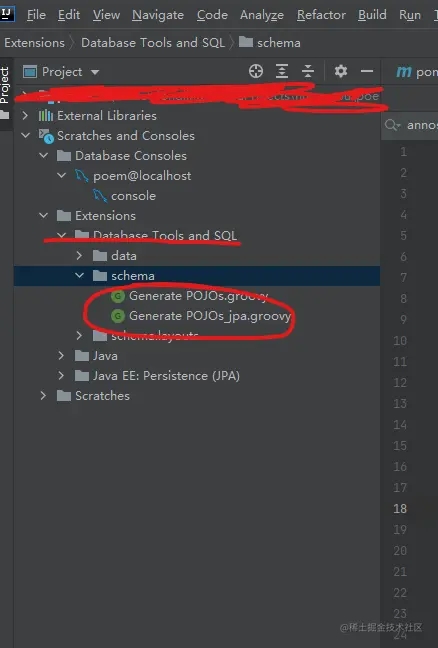
Task: Select the Generate POJOs.groovy script icon
Action: (x=118, y=296)
